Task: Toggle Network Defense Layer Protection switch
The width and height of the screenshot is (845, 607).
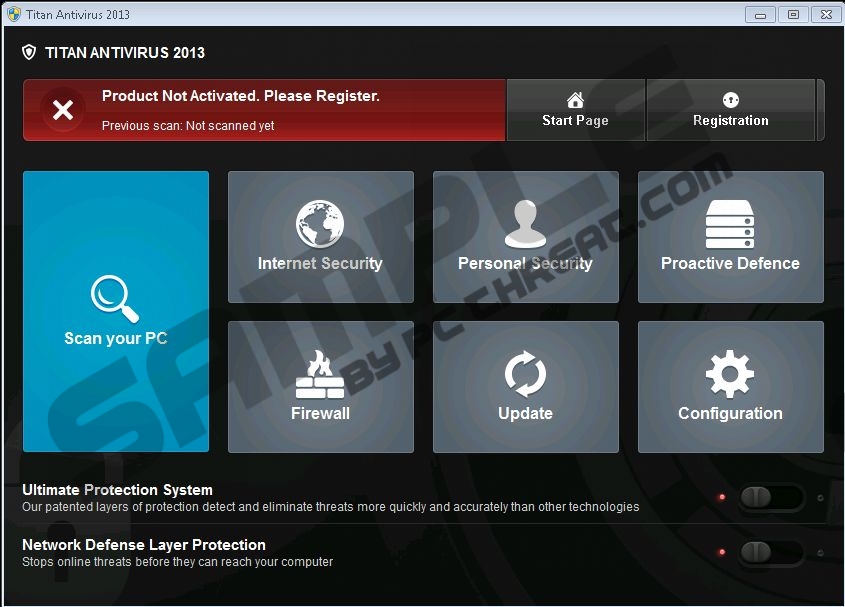Action: point(771,552)
